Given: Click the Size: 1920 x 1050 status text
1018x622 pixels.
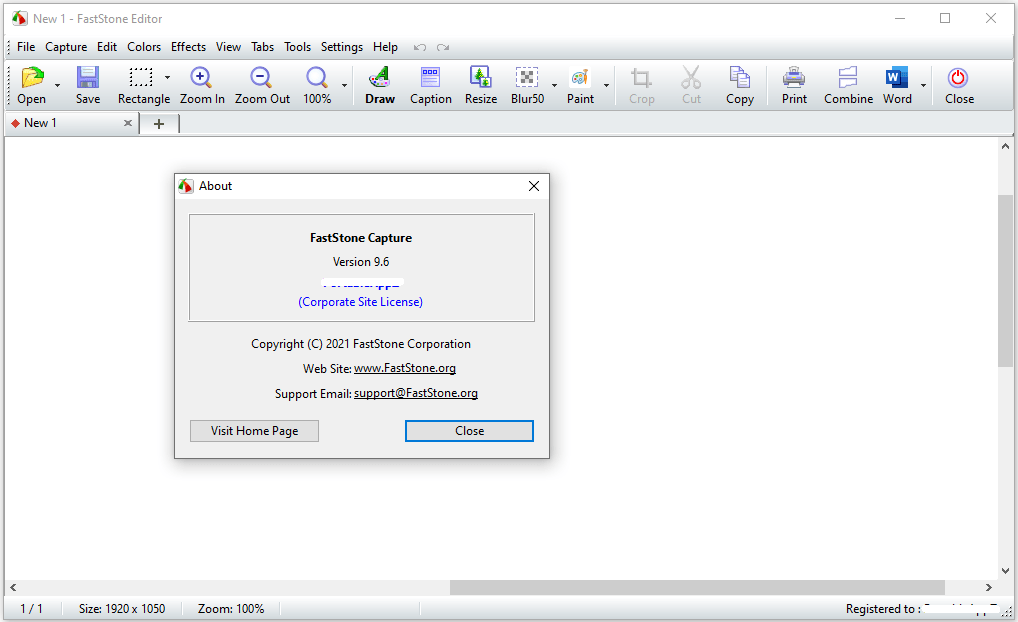Looking at the screenshot, I should (122, 609).
